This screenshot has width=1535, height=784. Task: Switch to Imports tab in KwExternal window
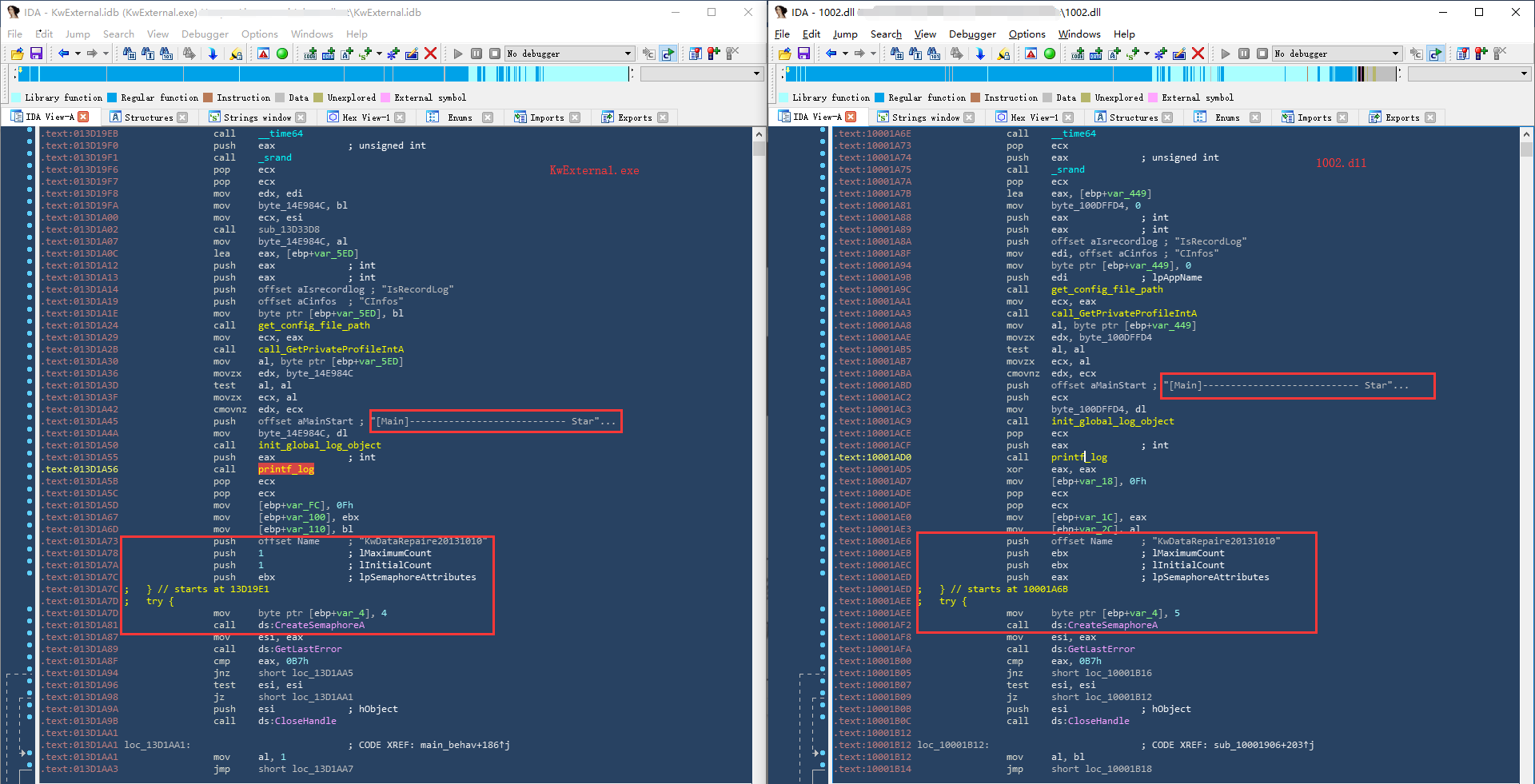(x=547, y=117)
